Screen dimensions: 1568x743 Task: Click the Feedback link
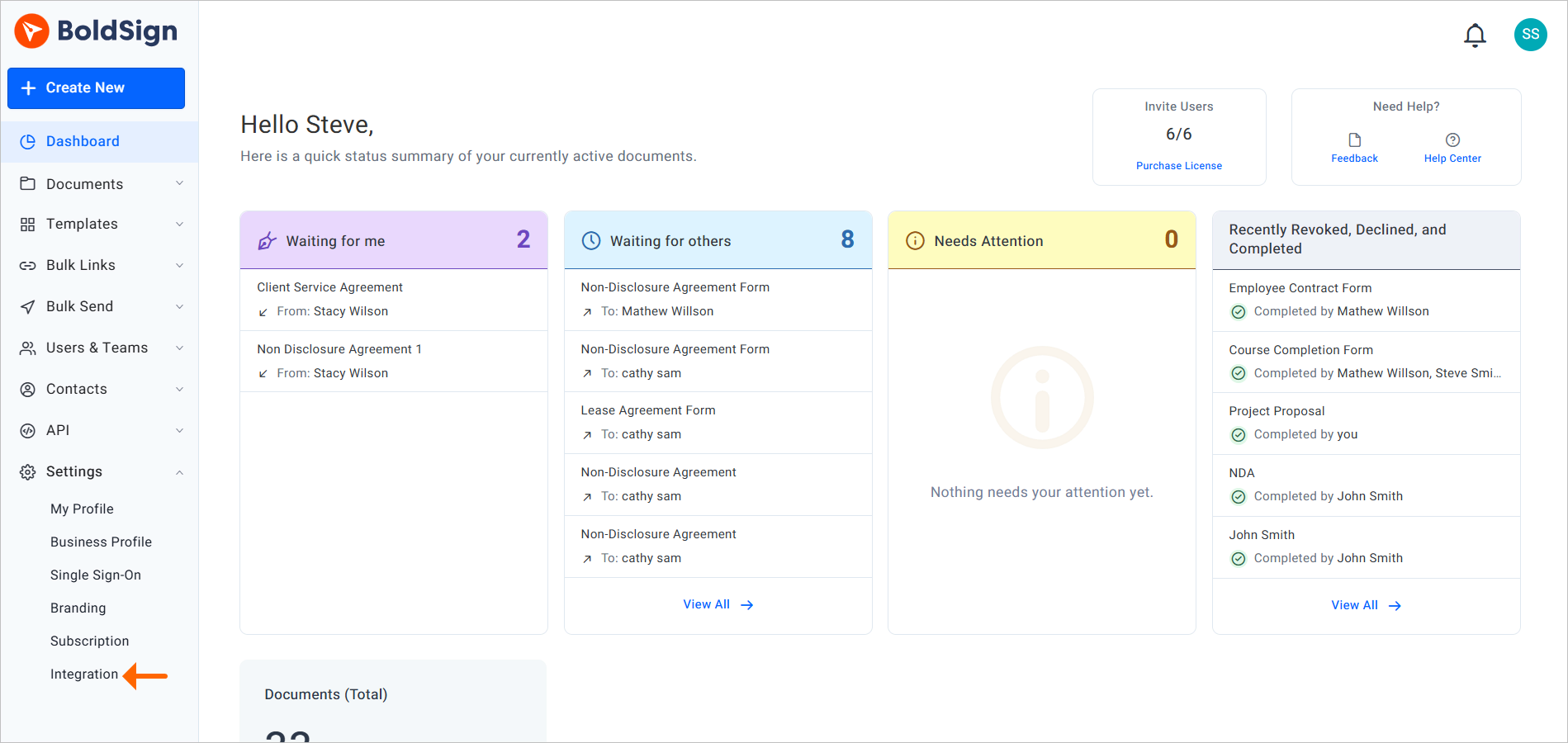pos(1354,159)
